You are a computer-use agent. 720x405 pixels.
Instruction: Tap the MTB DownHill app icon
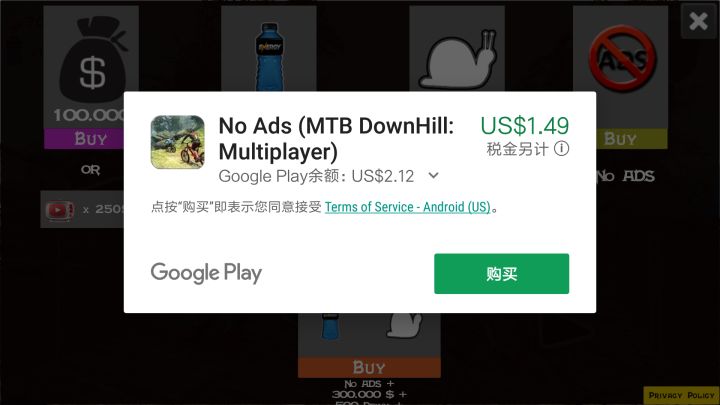[178, 142]
